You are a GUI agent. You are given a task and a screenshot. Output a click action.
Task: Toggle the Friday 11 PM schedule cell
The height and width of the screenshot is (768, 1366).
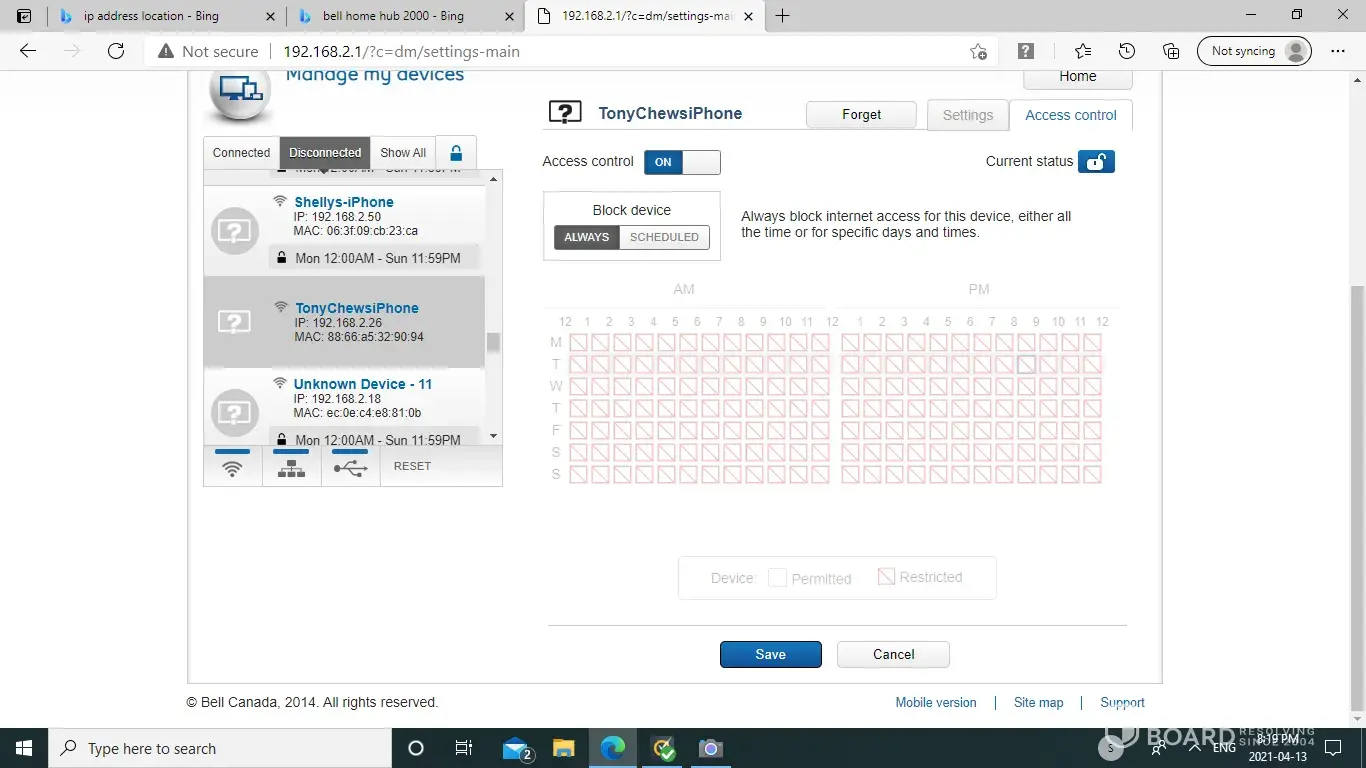(1092, 431)
